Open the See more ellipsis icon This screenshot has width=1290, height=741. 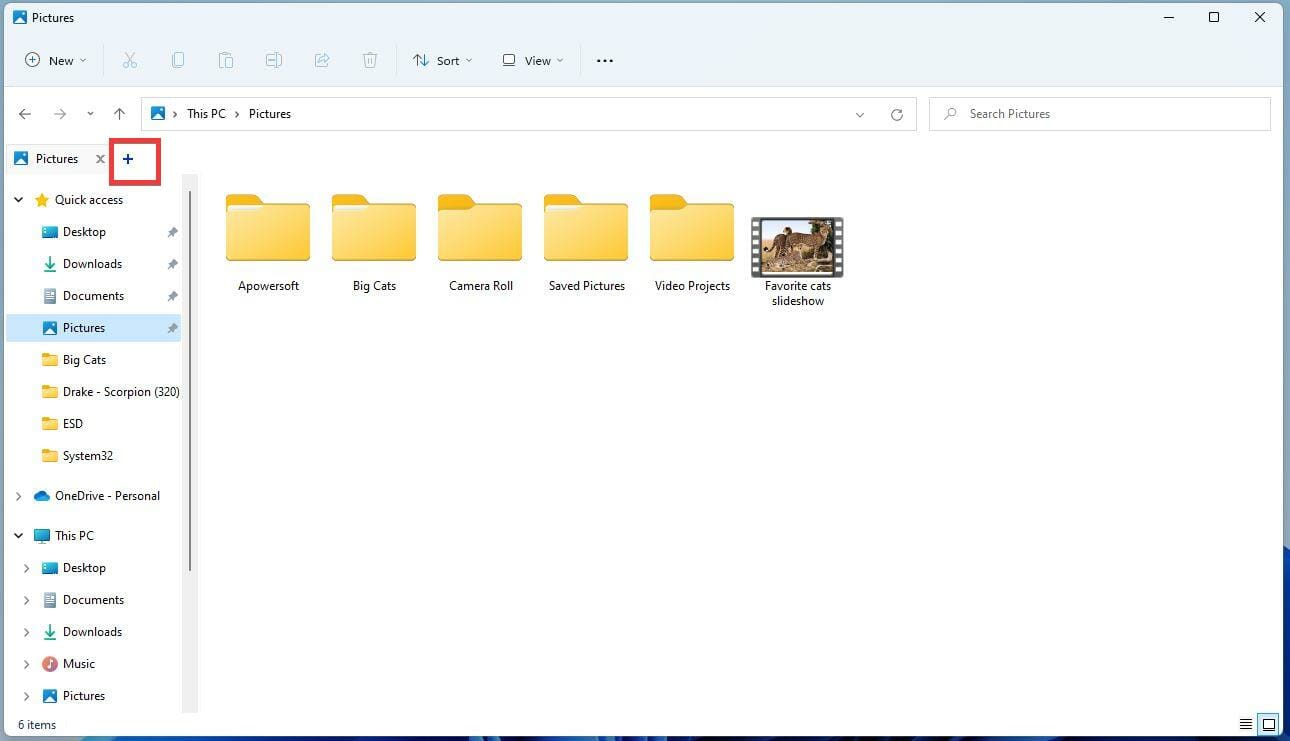(x=604, y=60)
